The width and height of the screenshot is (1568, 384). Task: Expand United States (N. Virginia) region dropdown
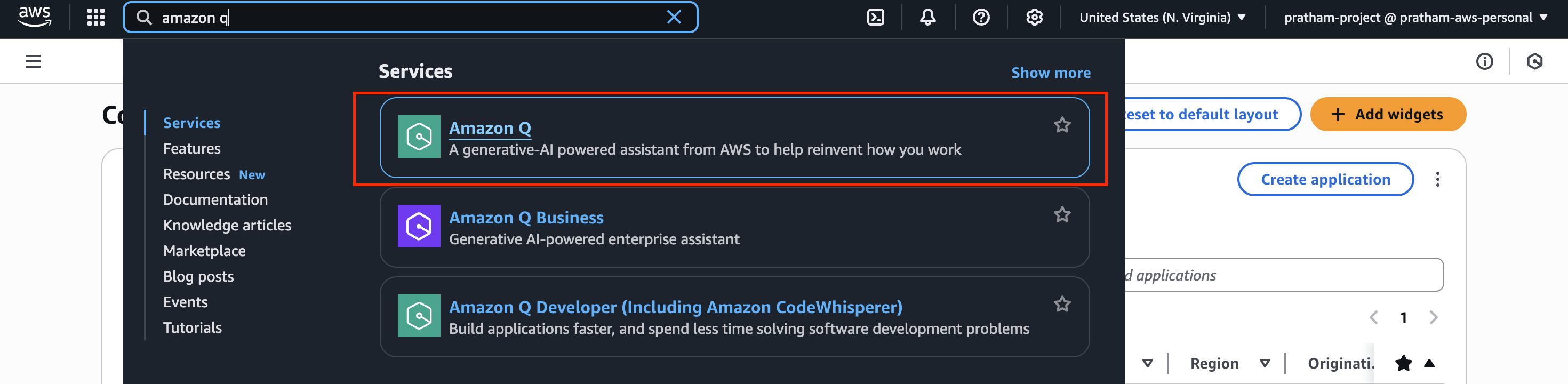[x=1162, y=17]
